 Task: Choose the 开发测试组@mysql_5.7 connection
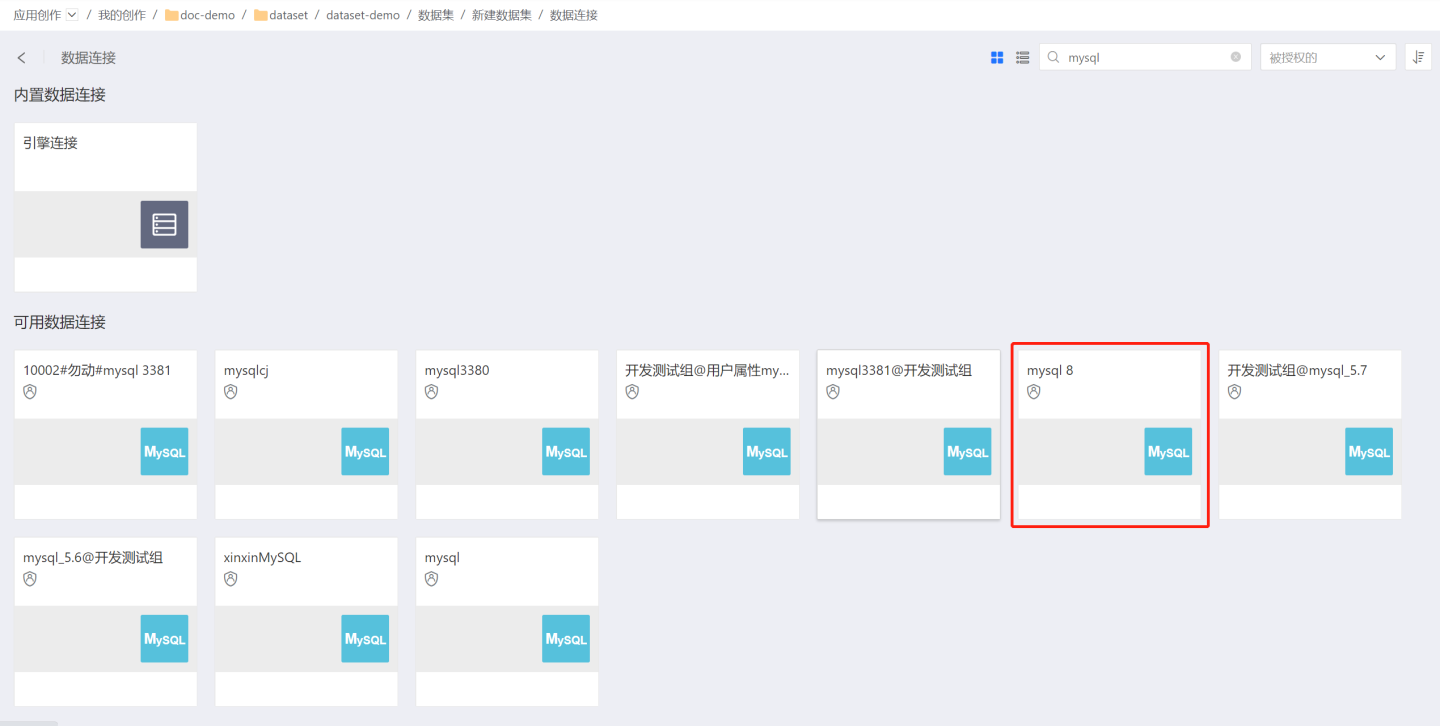tap(1309, 433)
